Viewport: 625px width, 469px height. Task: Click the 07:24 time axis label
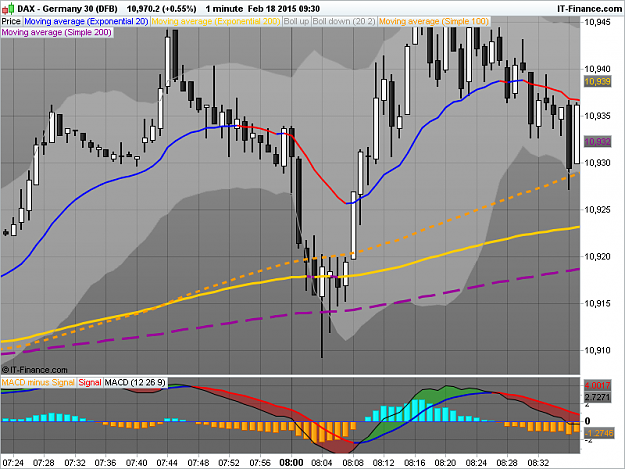click(x=13, y=463)
